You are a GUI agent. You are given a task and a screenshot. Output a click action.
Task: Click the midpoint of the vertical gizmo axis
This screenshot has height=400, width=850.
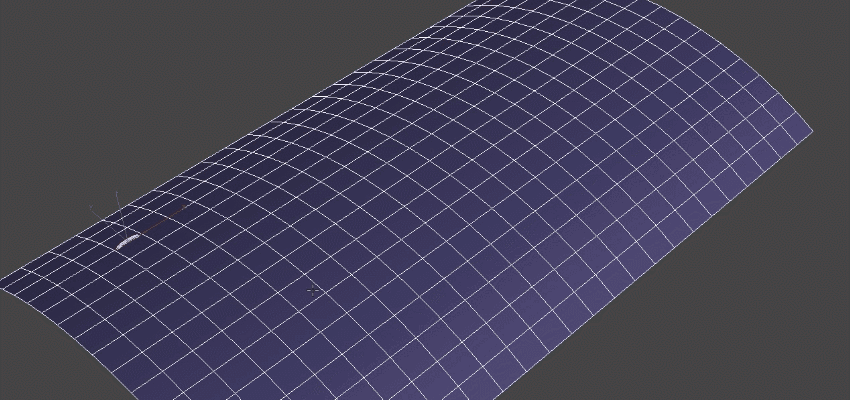(x=121, y=215)
